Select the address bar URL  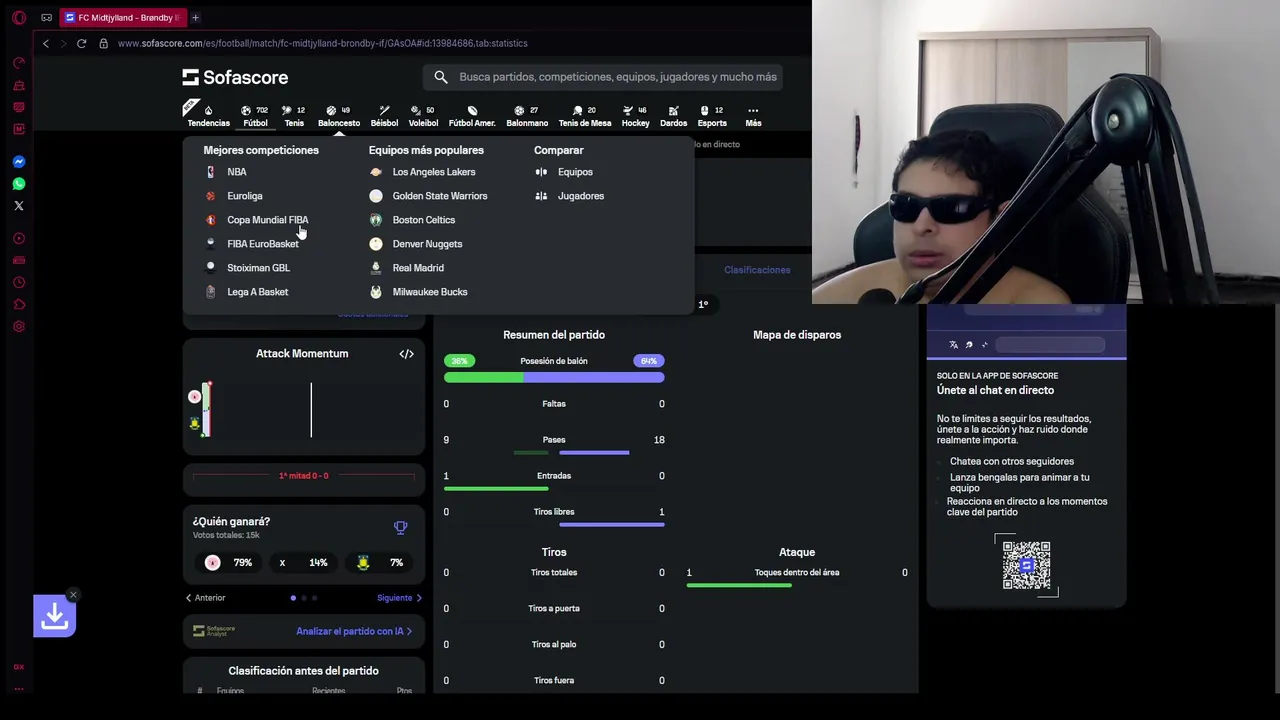pyautogui.click(x=322, y=43)
